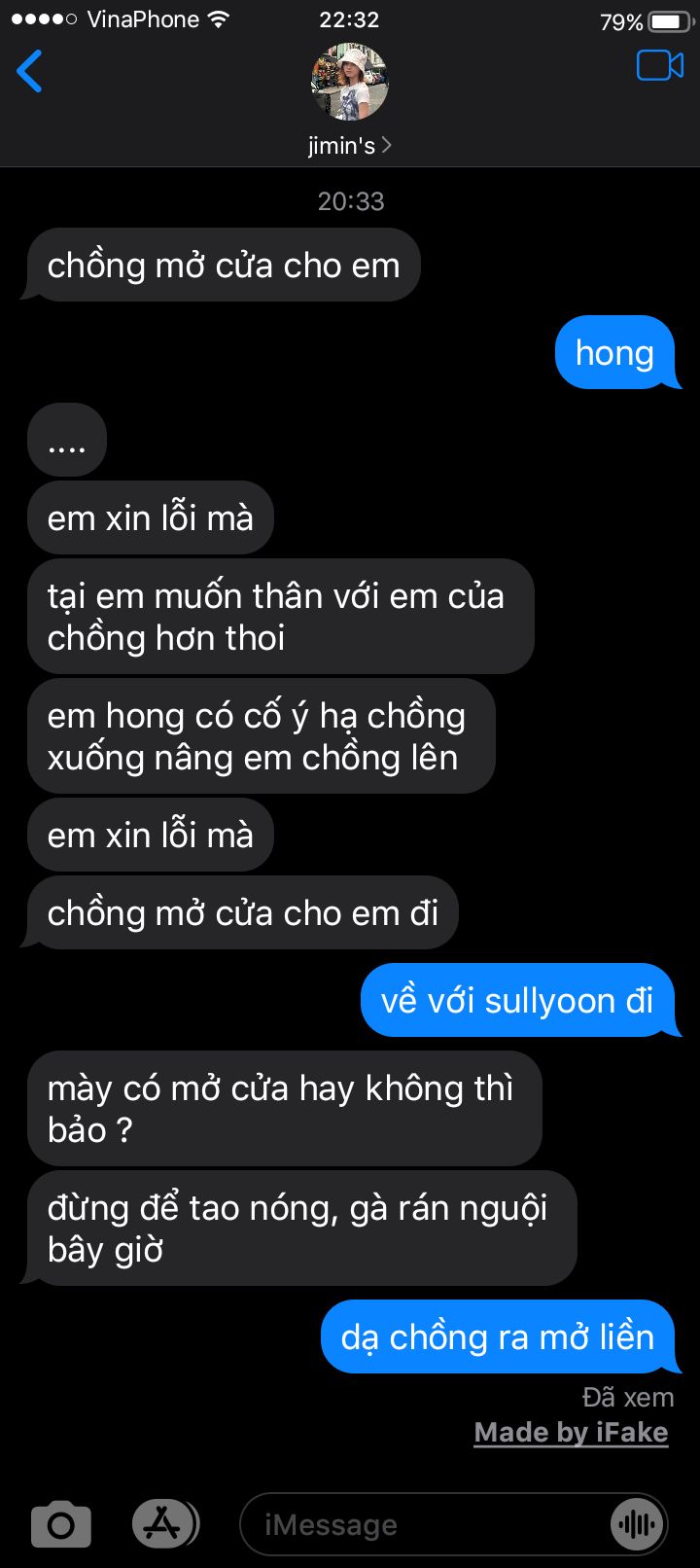Tap the audio waveform record icon

636,1524
